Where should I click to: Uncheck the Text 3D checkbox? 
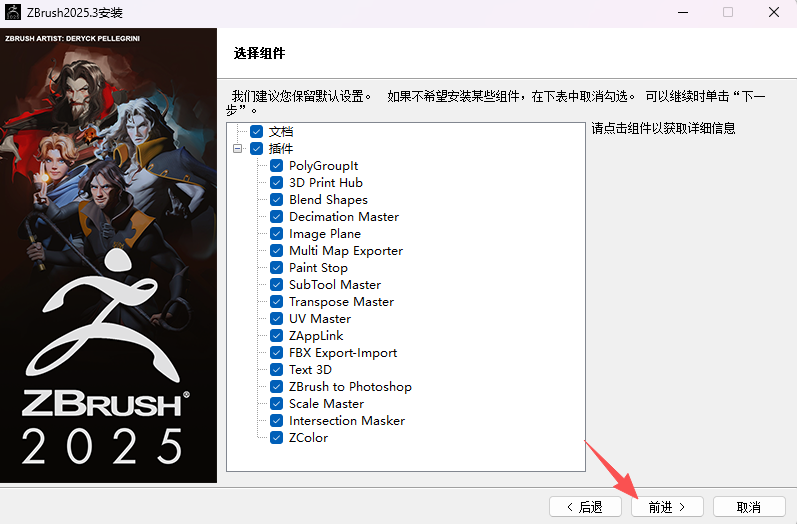277,369
